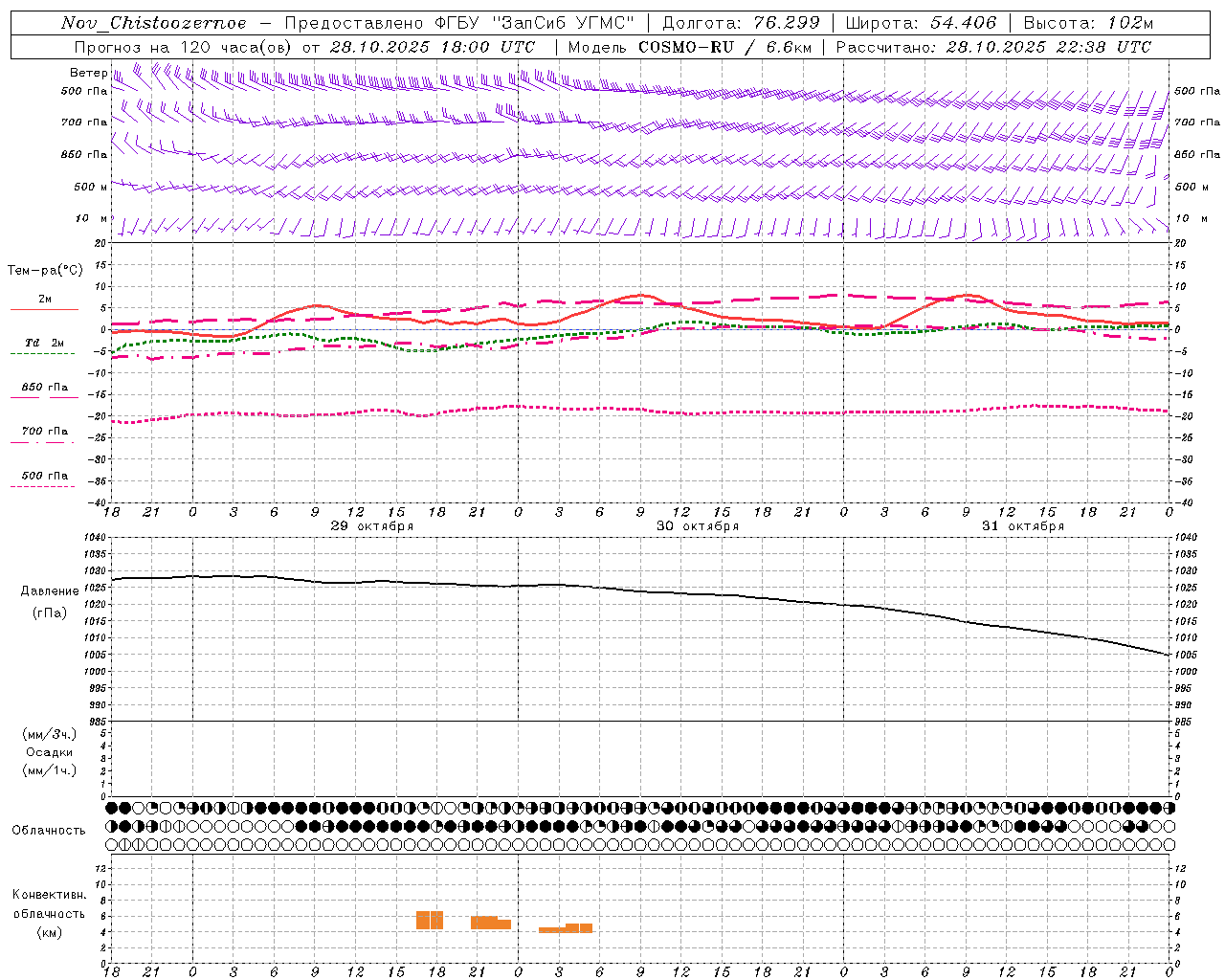Click the "Тем-ра(°C)" temperature panel label
The height and width of the screenshot is (980, 1225).
click(45, 271)
